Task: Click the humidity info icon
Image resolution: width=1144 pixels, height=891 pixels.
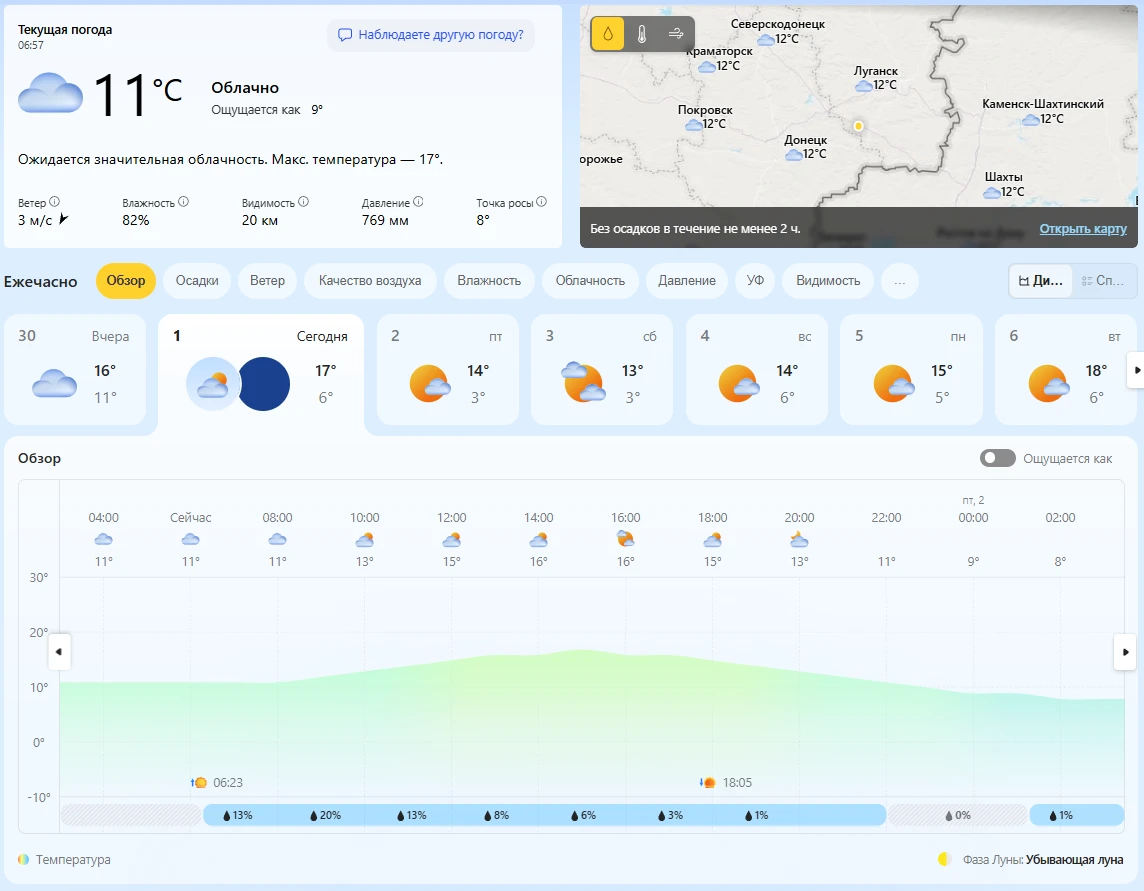Action: [183, 202]
